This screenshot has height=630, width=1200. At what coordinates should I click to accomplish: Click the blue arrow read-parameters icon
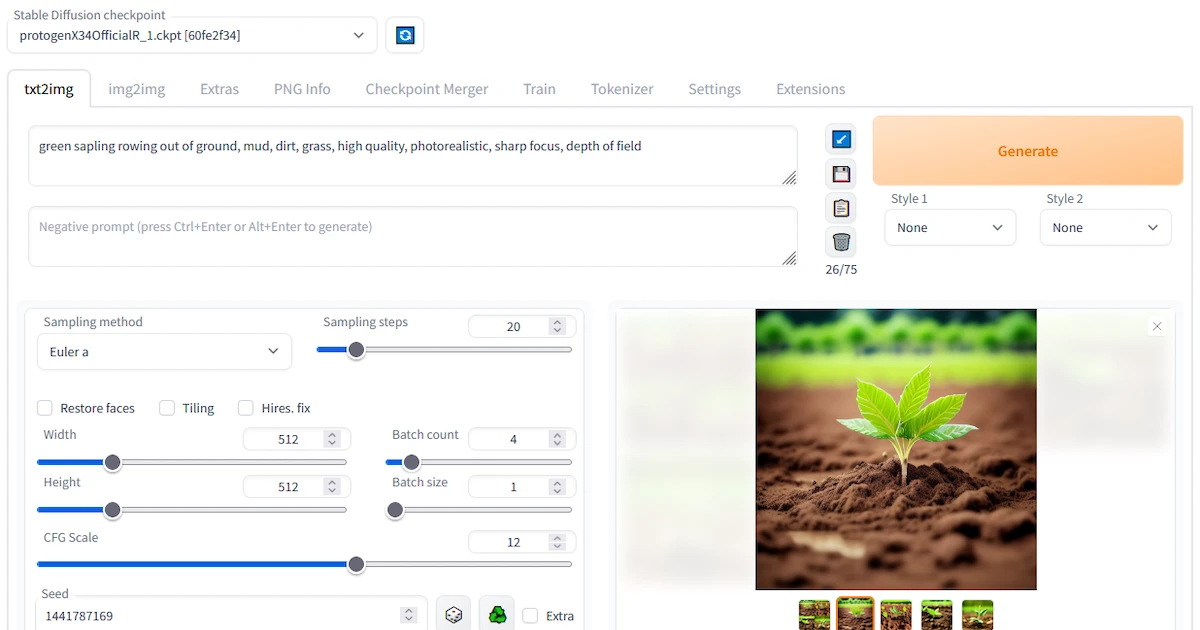841,140
